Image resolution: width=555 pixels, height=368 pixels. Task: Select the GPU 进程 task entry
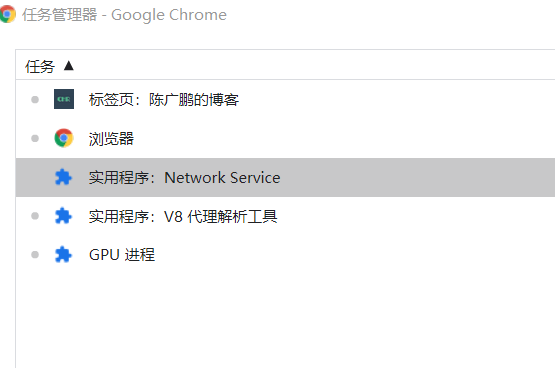[x=285, y=255]
